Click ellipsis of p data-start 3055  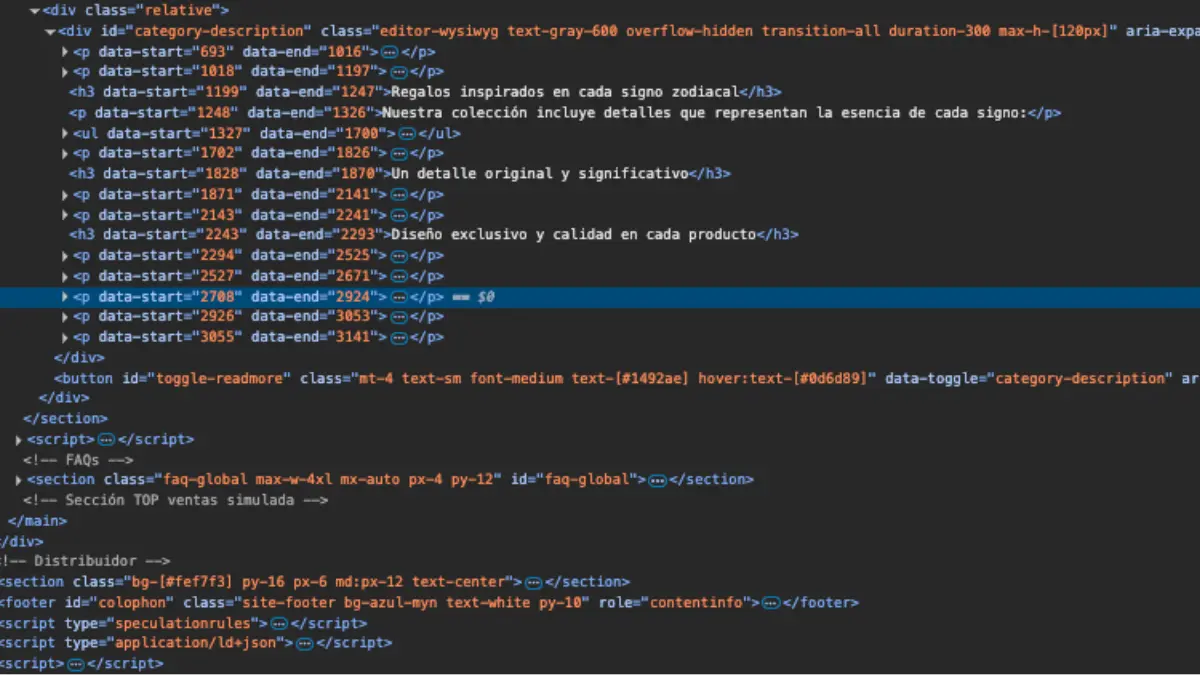(x=398, y=337)
